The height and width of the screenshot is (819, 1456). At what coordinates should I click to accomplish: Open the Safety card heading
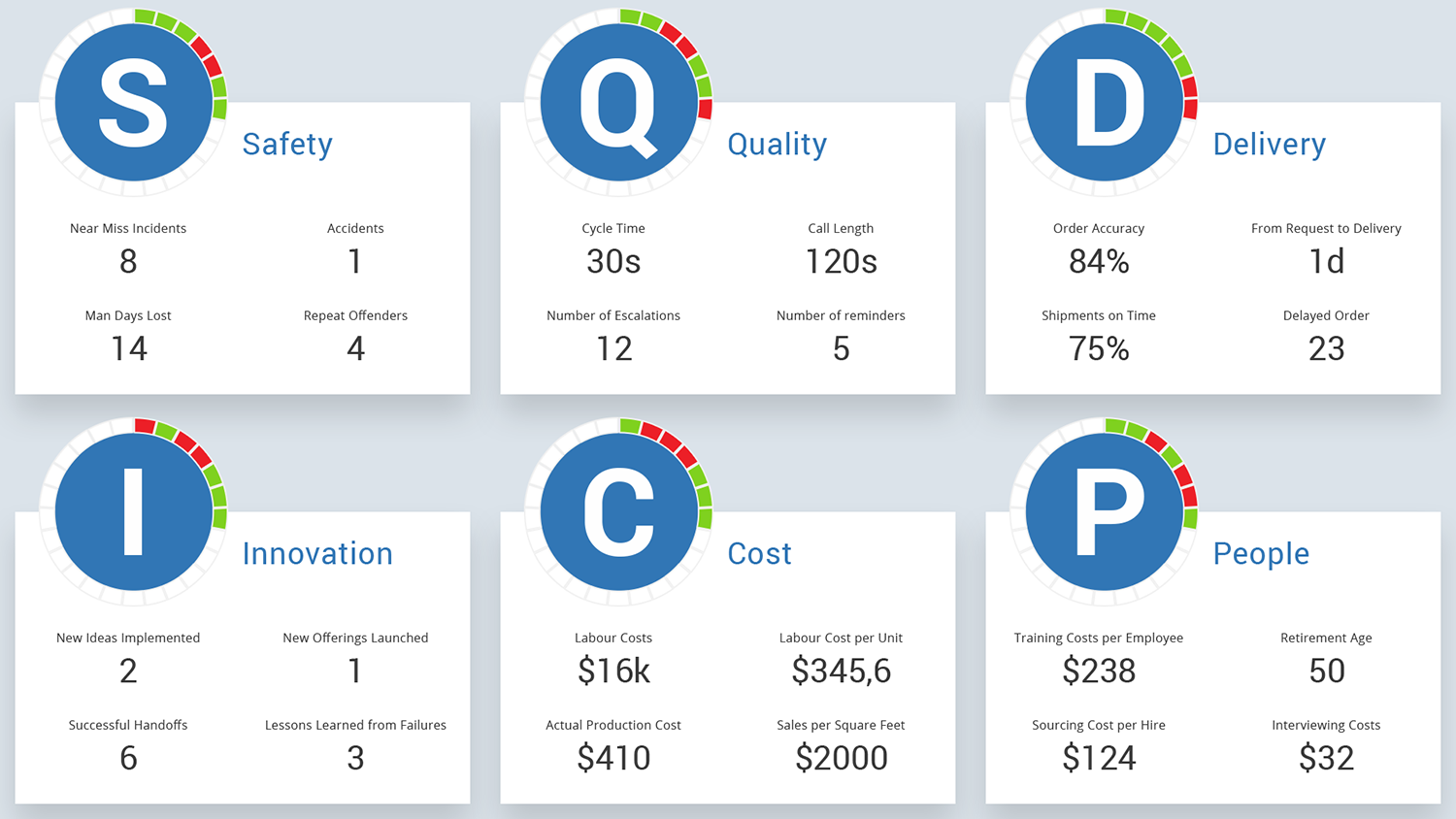[287, 144]
